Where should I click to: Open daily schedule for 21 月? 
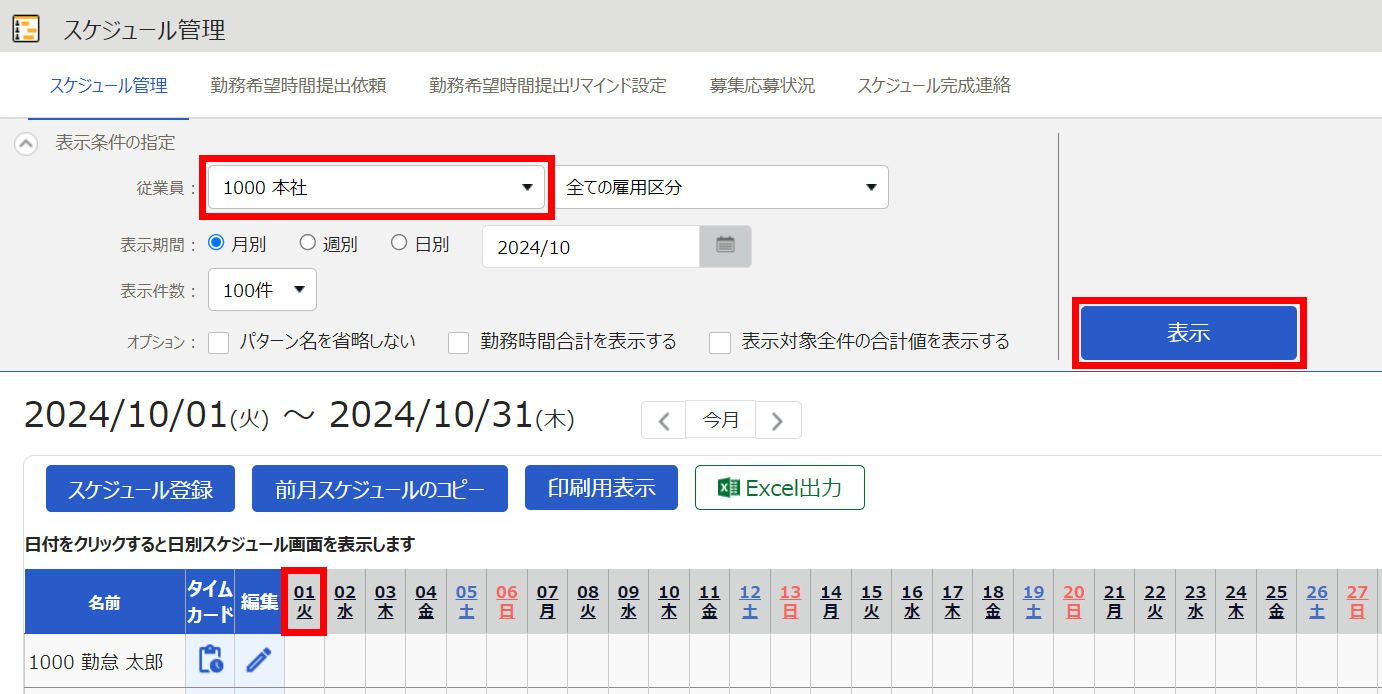pyautogui.click(x=1114, y=602)
